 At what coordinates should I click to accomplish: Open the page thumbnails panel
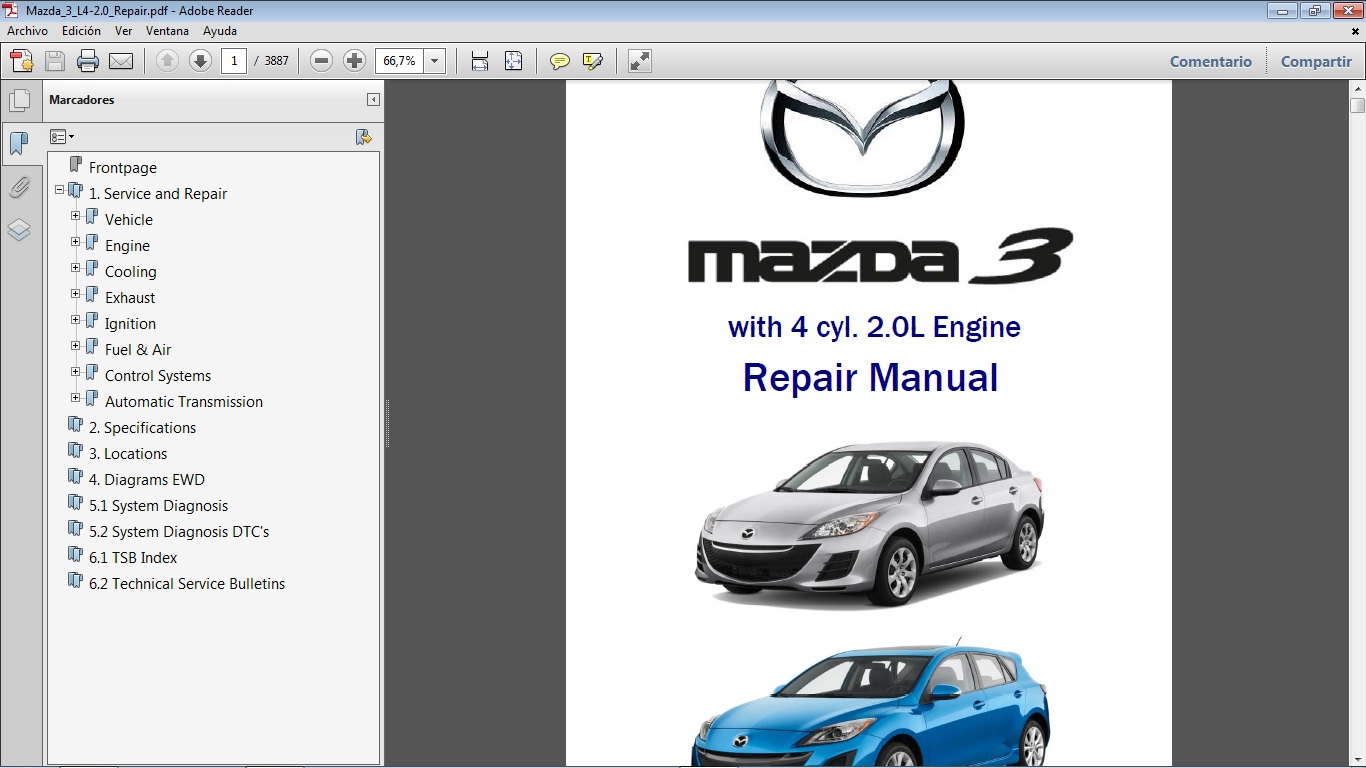21,99
